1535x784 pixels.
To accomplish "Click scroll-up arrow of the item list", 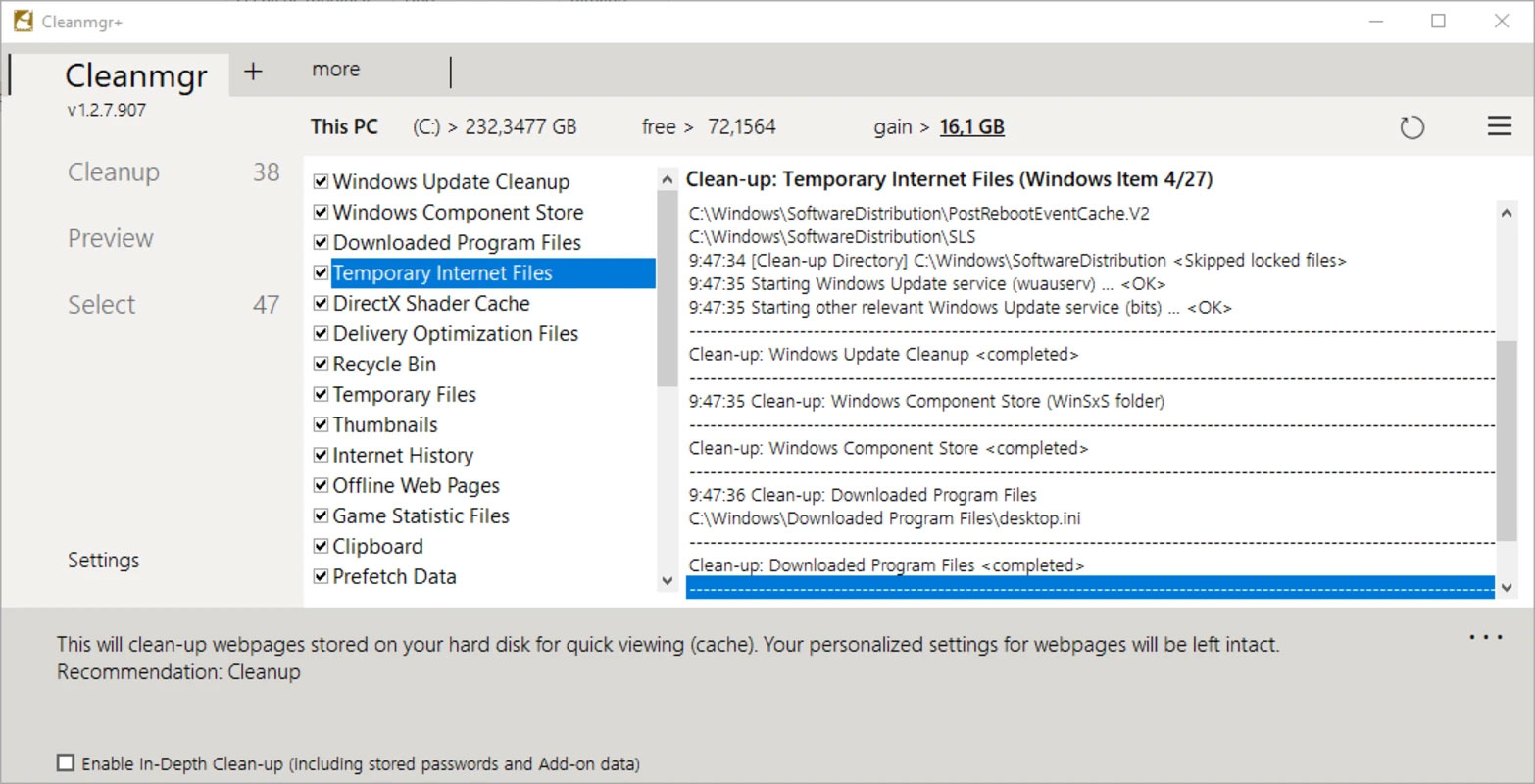I will coord(668,180).
